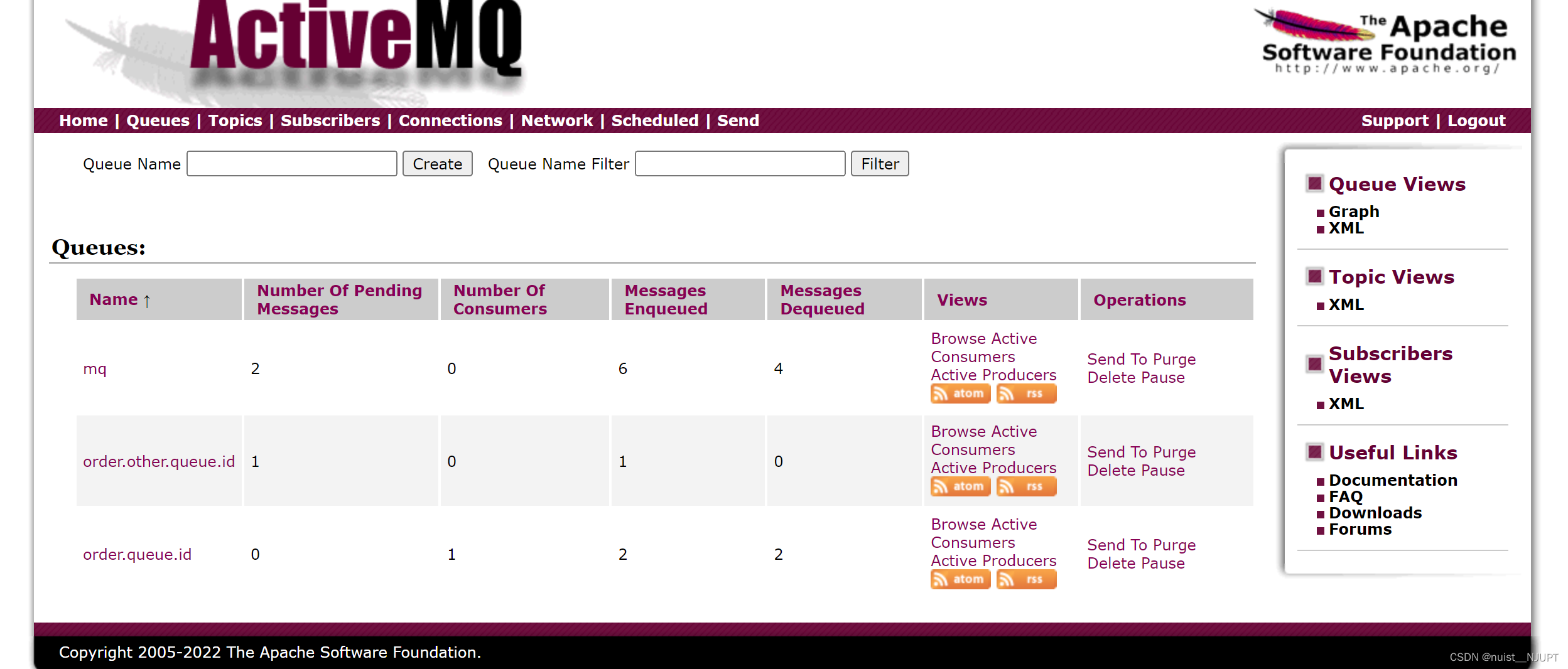The height and width of the screenshot is (669, 1568).
Task: Open the Scheduled menu item
Action: pyautogui.click(x=655, y=120)
